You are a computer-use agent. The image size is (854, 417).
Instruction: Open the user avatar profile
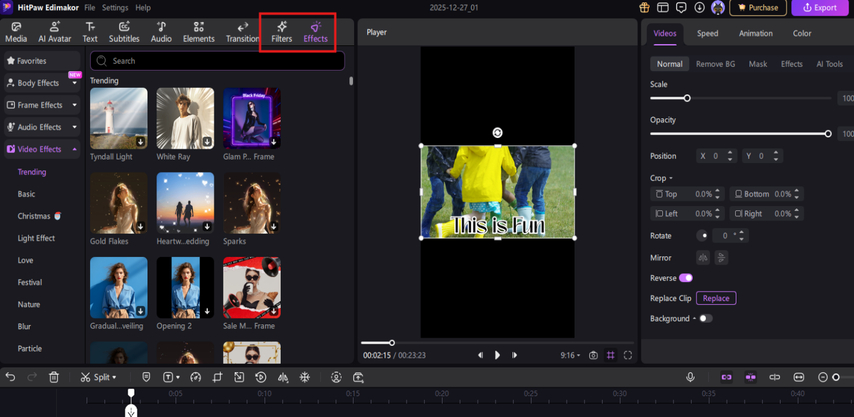coord(718,8)
